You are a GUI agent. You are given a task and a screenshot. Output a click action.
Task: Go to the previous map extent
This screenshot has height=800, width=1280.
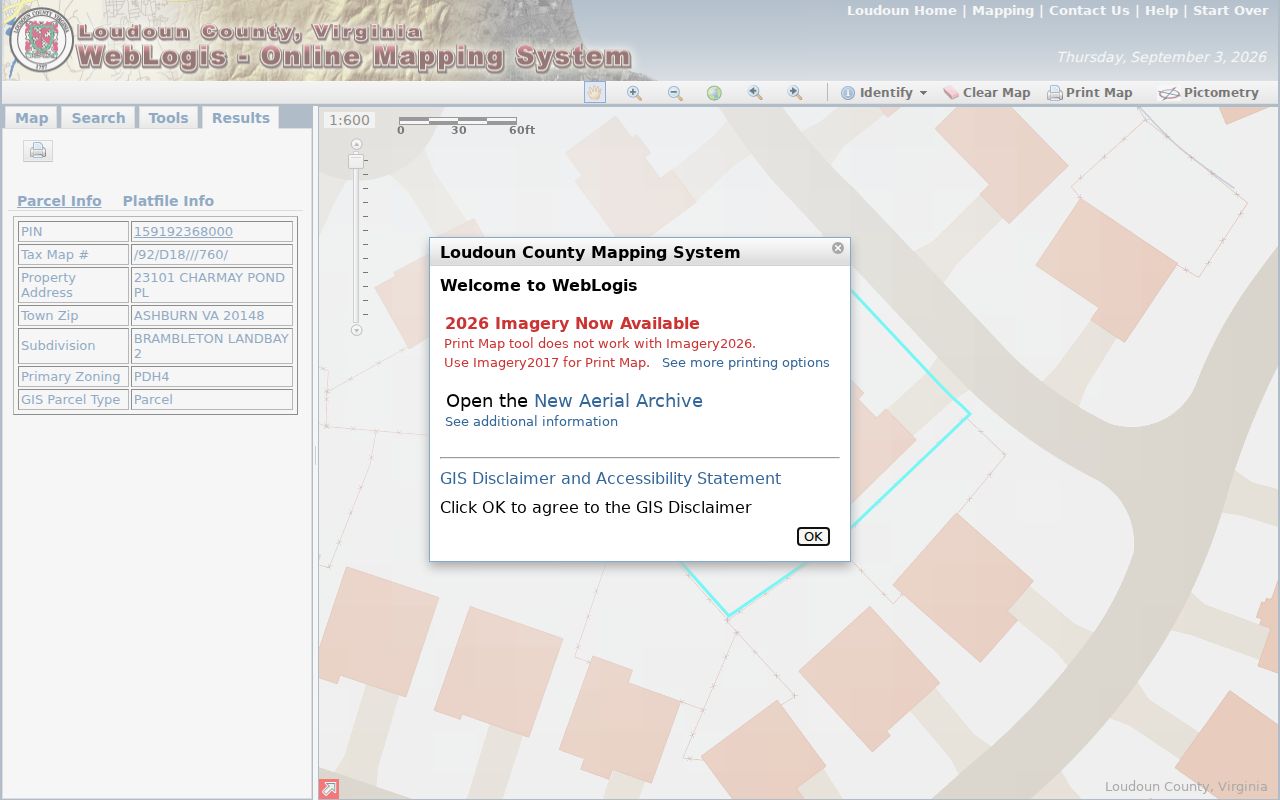coord(755,93)
